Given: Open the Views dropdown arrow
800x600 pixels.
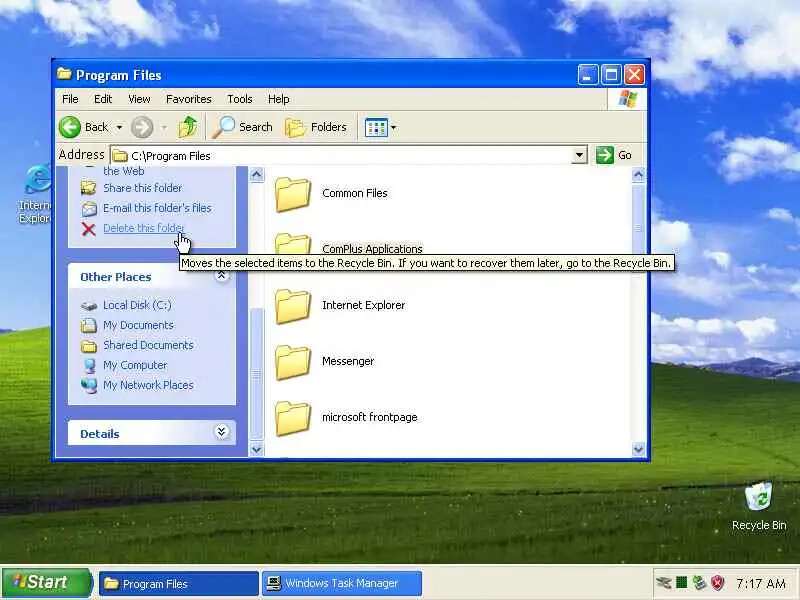Looking at the screenshot, I should 393,128.
